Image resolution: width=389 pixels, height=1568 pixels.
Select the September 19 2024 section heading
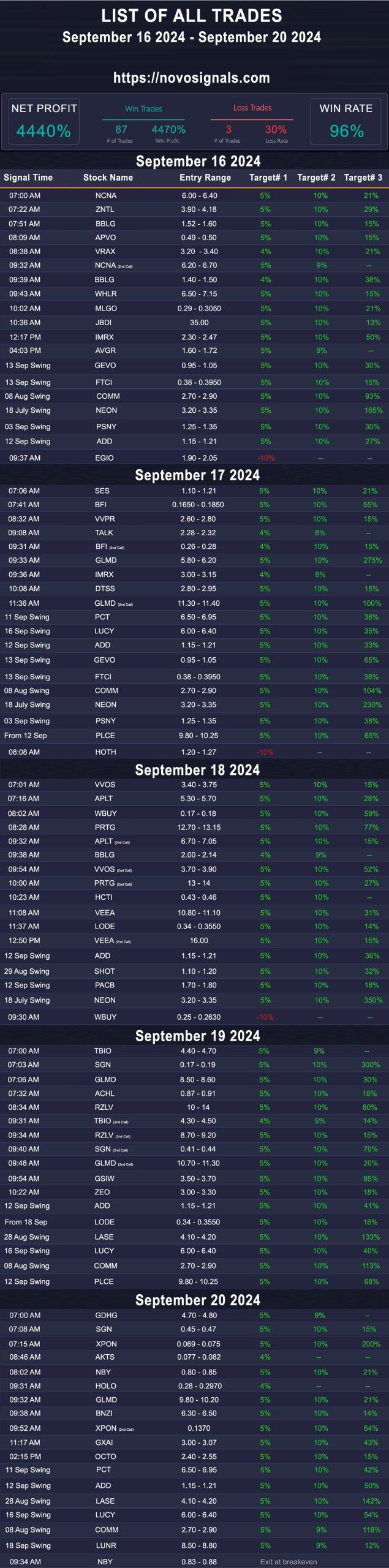[197, 1035]
